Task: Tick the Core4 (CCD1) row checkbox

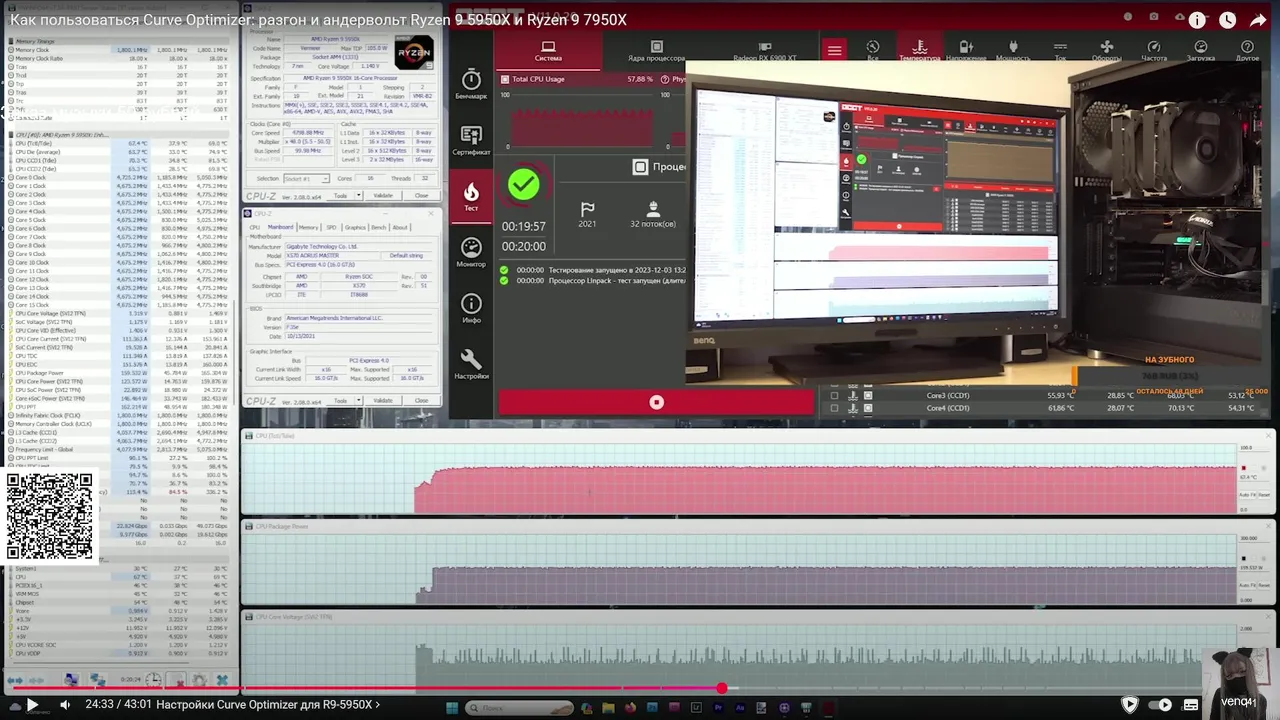Action: (x=834, y=408)
